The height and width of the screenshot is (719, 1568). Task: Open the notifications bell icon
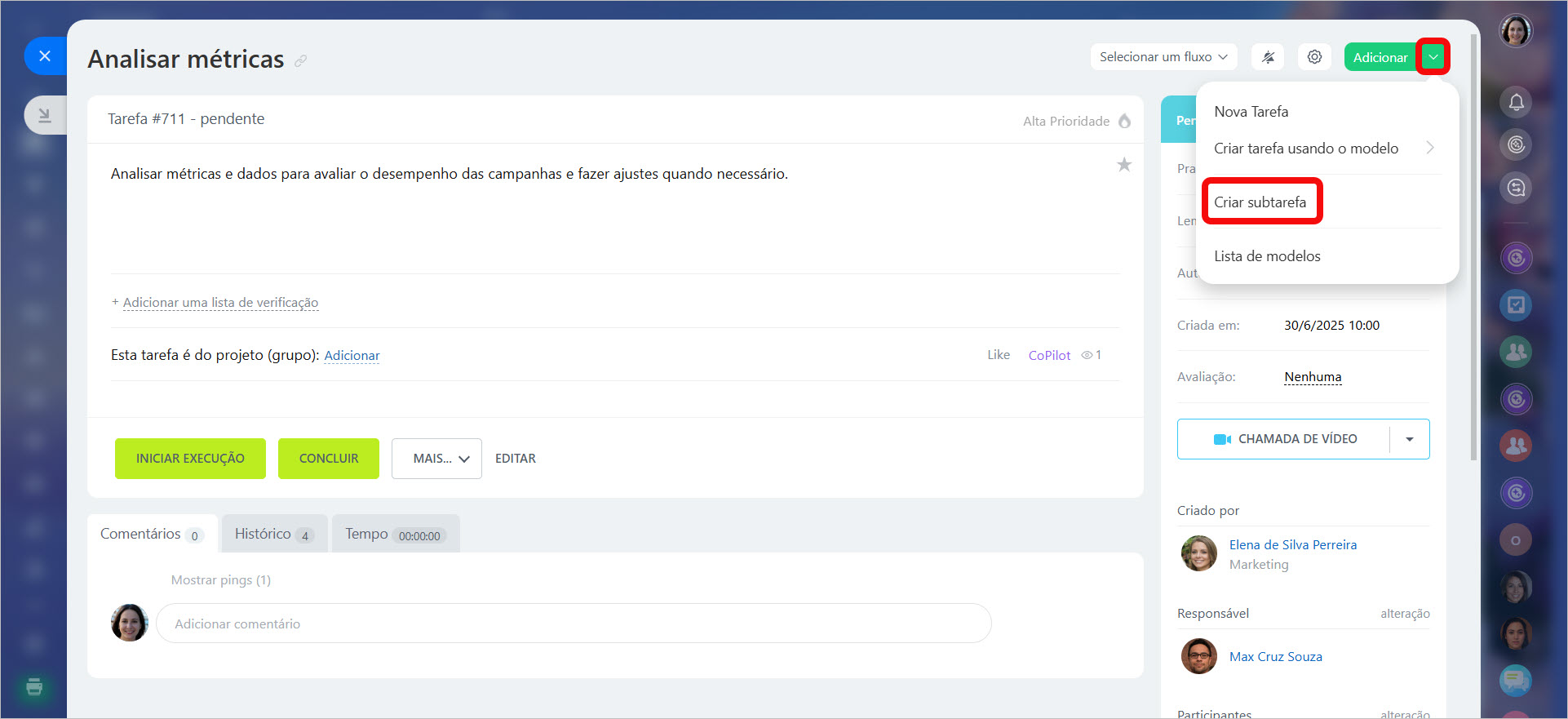(x=1516, y=102)
